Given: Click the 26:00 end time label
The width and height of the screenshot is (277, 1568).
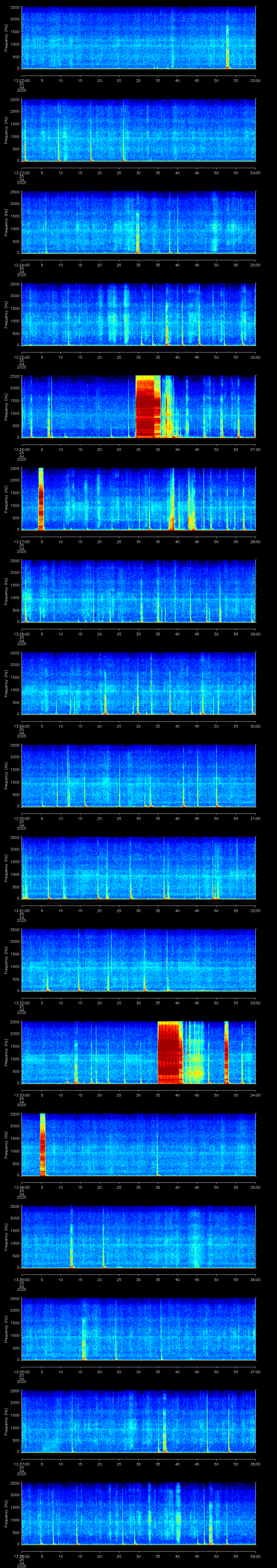Looking at the screenshot, I should tap(256, 357).
